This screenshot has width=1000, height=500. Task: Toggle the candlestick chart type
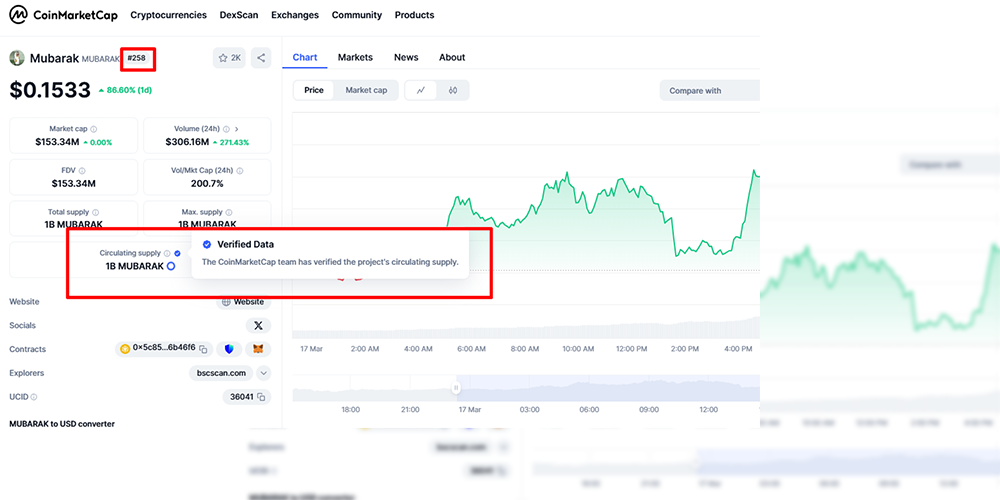coord(453,91)
